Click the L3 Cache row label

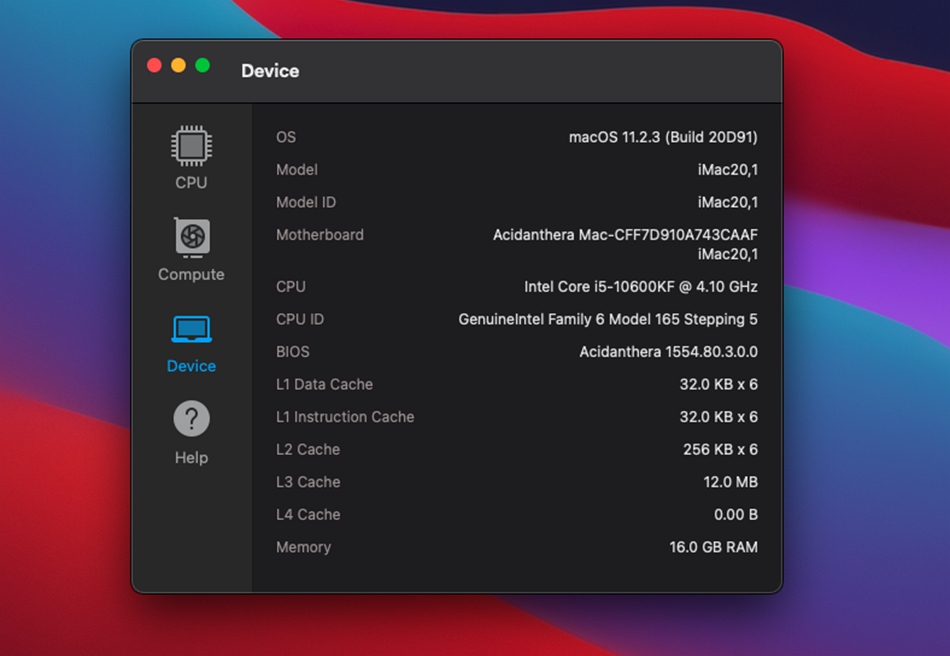(308, 482)
